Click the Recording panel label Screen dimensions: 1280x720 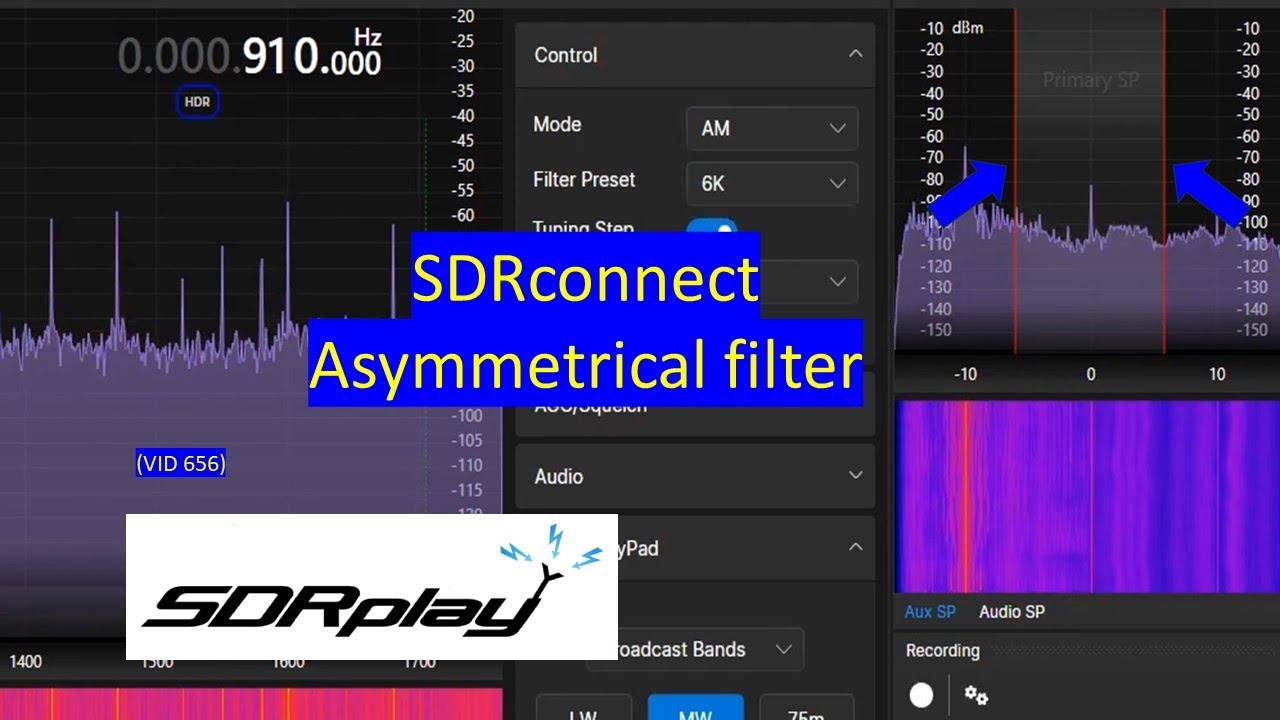click(942, 651)
